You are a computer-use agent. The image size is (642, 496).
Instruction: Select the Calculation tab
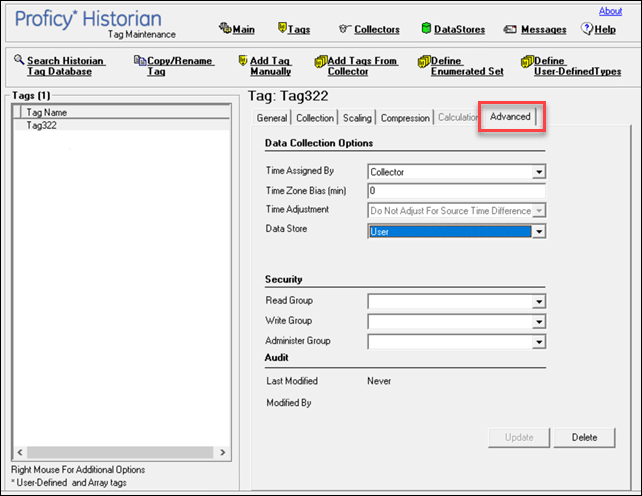coord(458,118)
